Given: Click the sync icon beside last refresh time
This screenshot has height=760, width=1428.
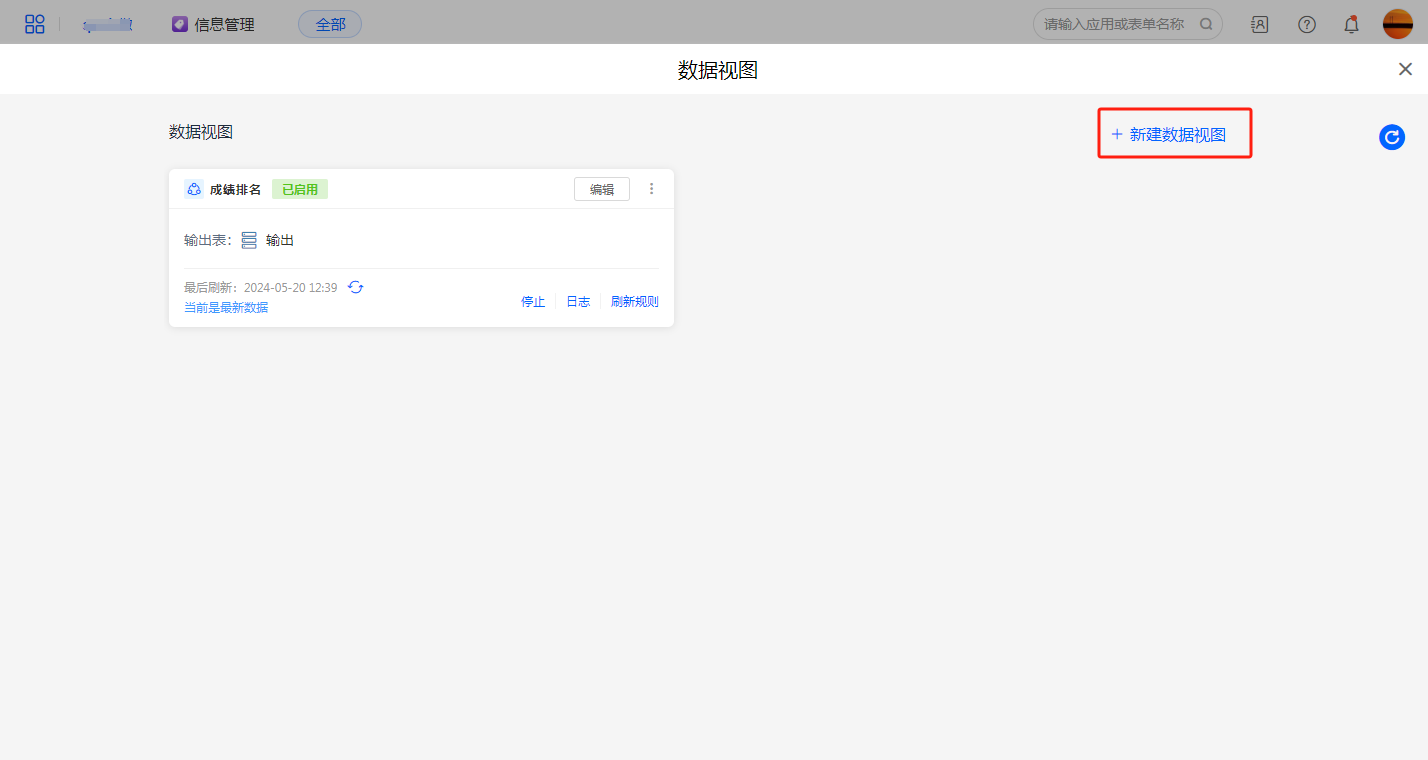Looking at the screenshot, I should [356, 287].
